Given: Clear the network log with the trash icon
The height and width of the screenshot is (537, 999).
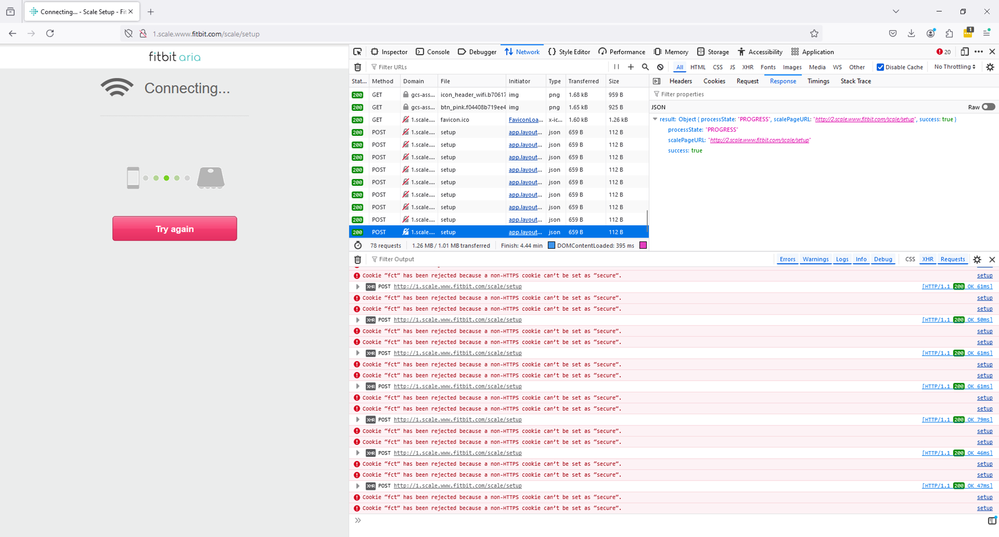Looking at the screenshot, I should click(358, 67).
